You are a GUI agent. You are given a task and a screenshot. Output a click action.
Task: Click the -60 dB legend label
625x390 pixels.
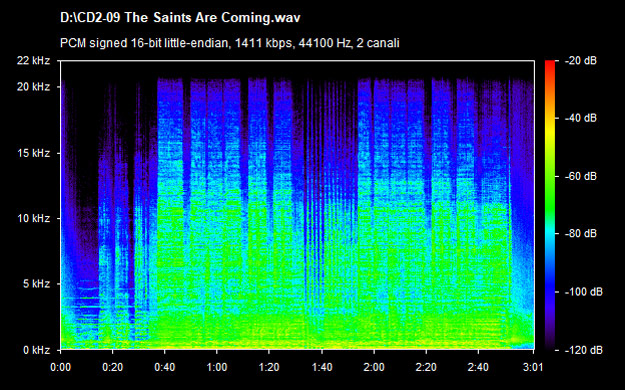click(580, 176)
